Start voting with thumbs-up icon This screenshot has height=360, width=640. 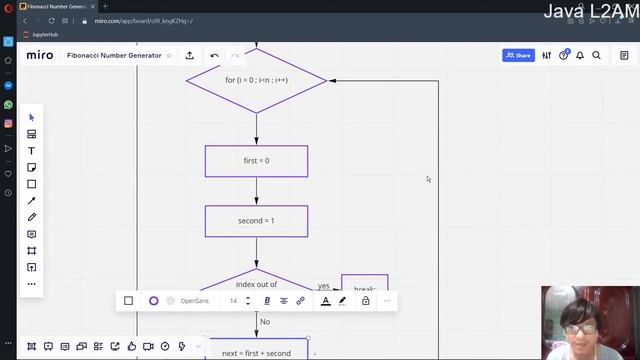131,347
